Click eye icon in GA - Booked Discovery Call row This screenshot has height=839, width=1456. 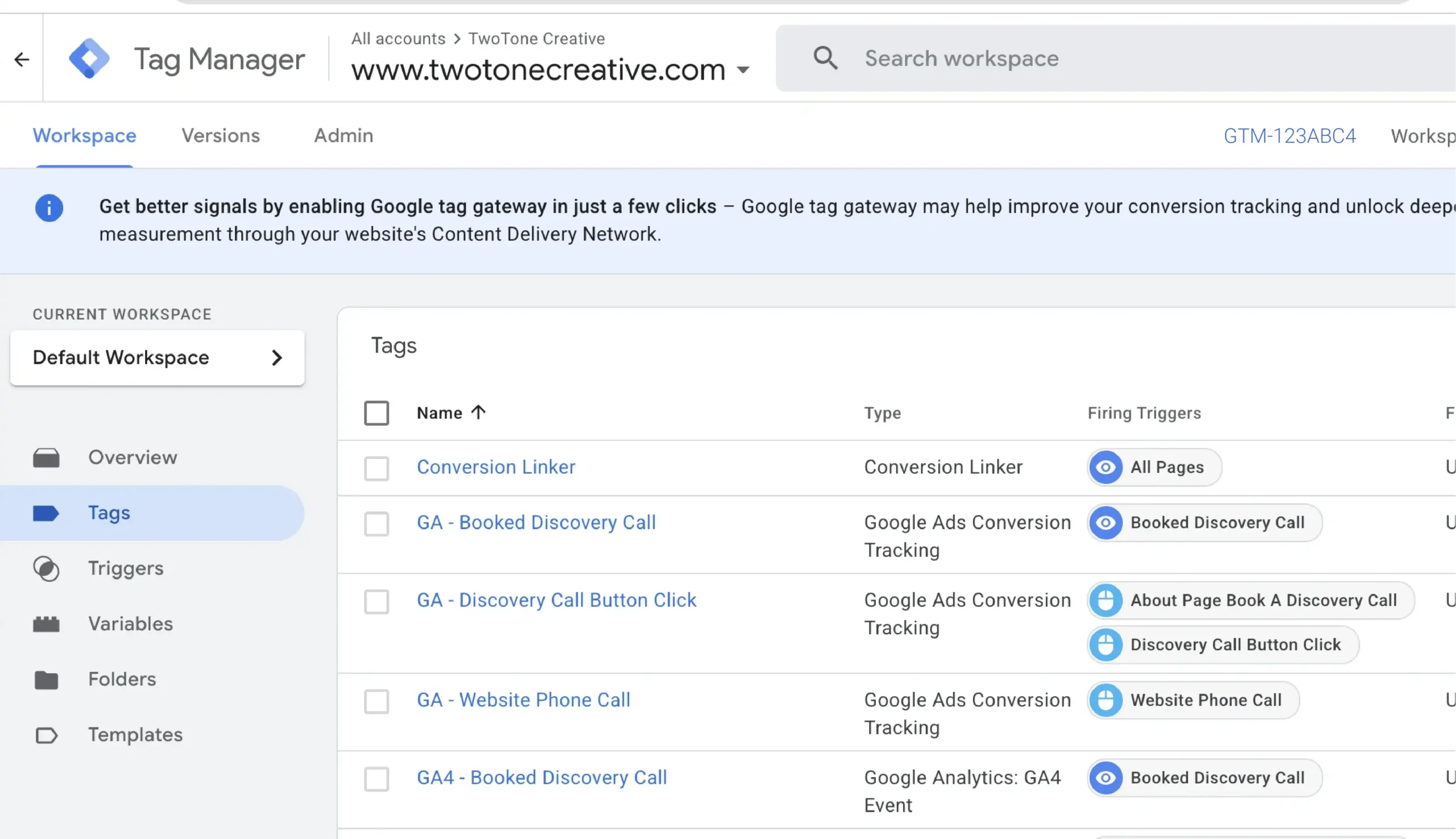[x=1106, y=523]
